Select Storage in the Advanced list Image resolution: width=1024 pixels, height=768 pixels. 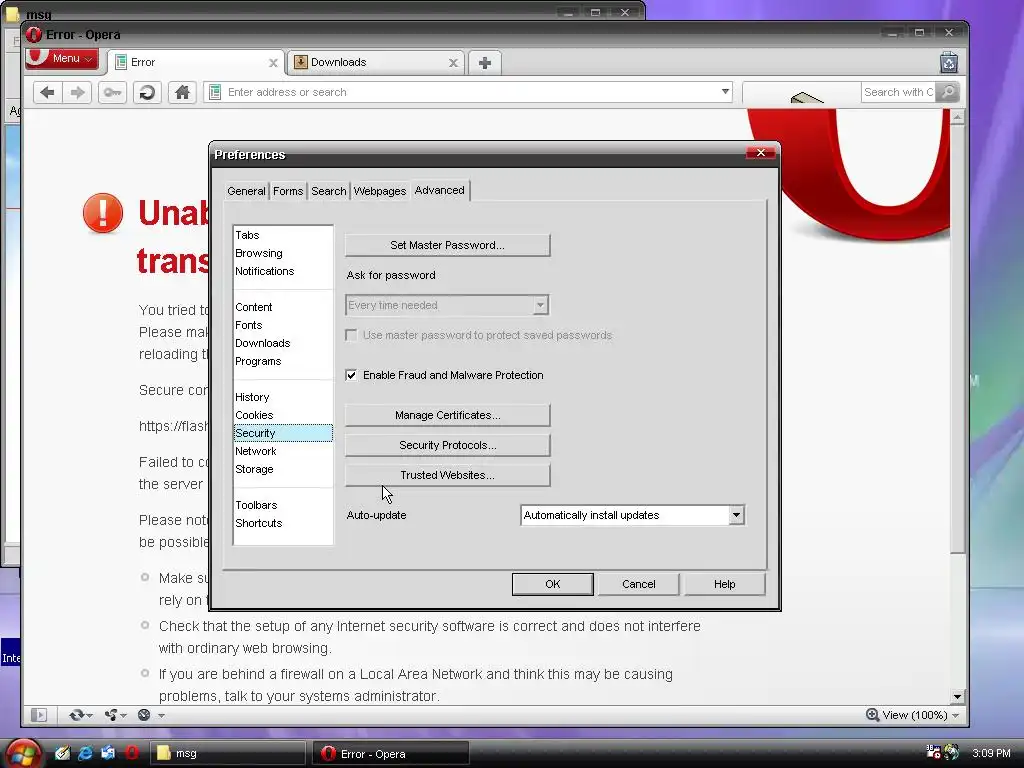pos(283,469)
